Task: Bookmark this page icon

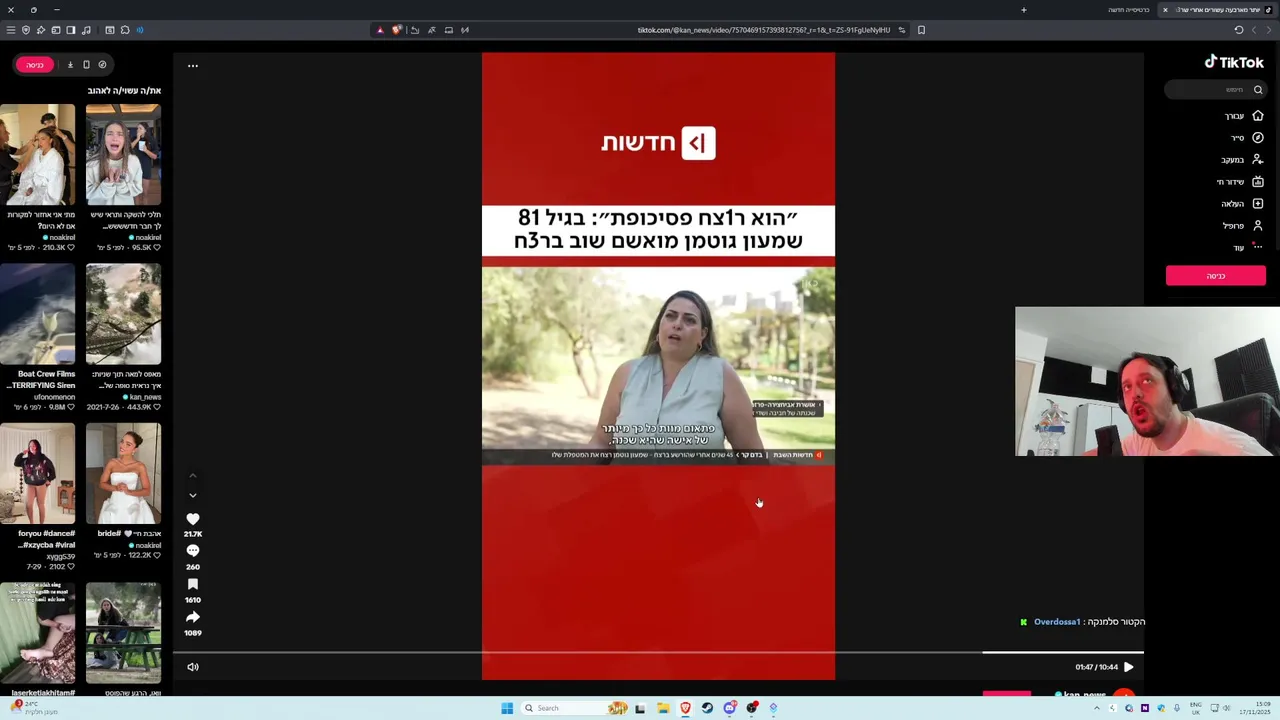Action: coord(921,30)
